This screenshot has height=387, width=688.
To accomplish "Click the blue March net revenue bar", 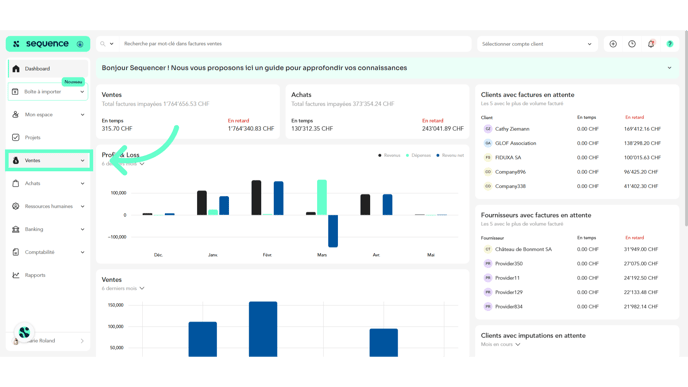I will click(x=333, y=231).
